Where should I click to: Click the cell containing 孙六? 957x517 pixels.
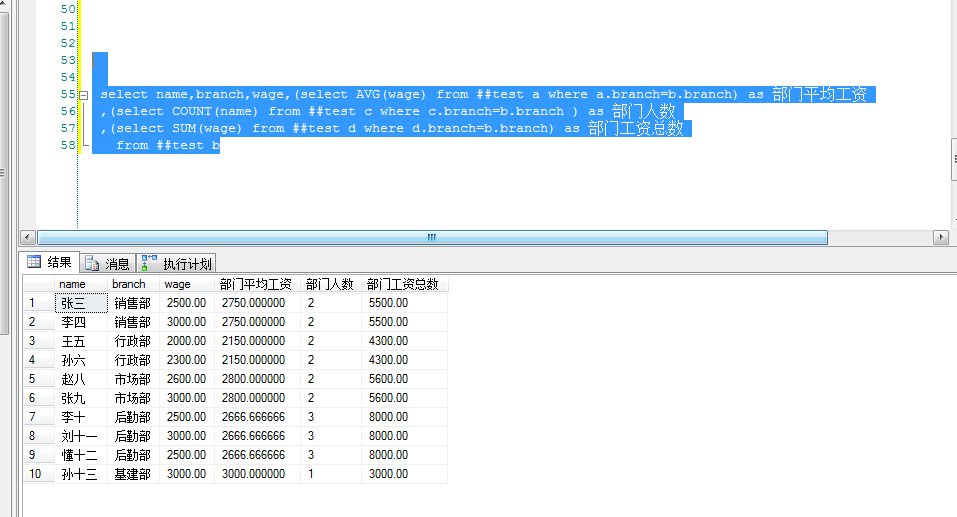[81, 360]
